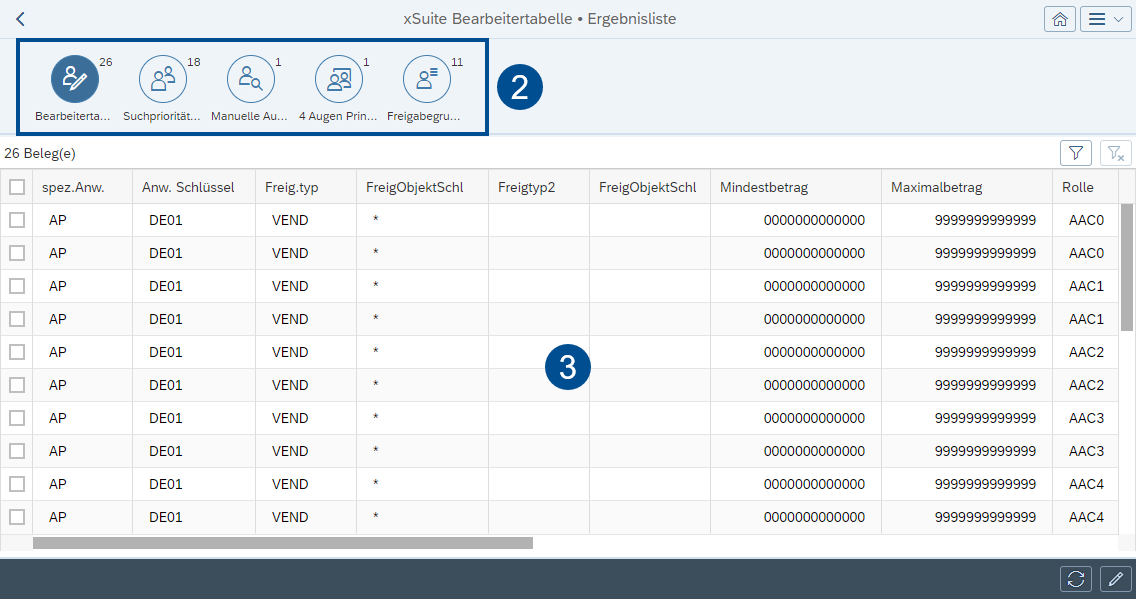Open the 4 Augen Prinzip icon
Screen dimensions: 1136x599
coord(339,79)
